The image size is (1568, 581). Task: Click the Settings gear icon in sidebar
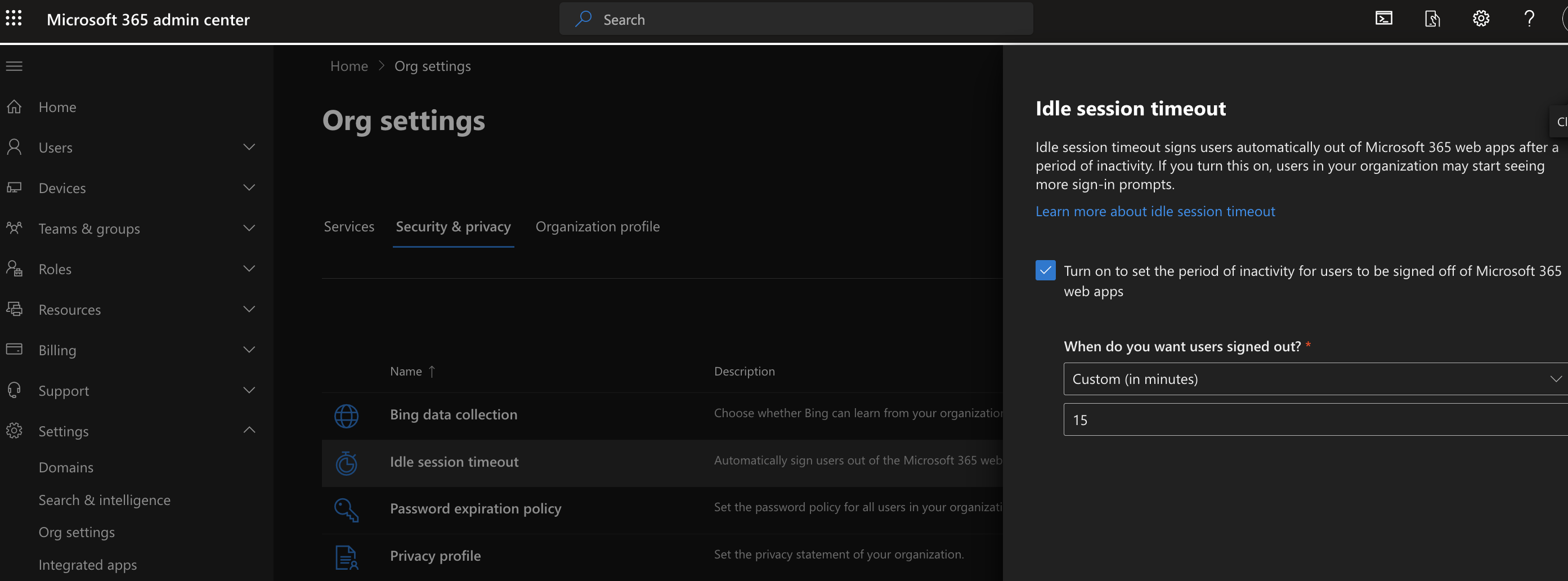[14, 431]
